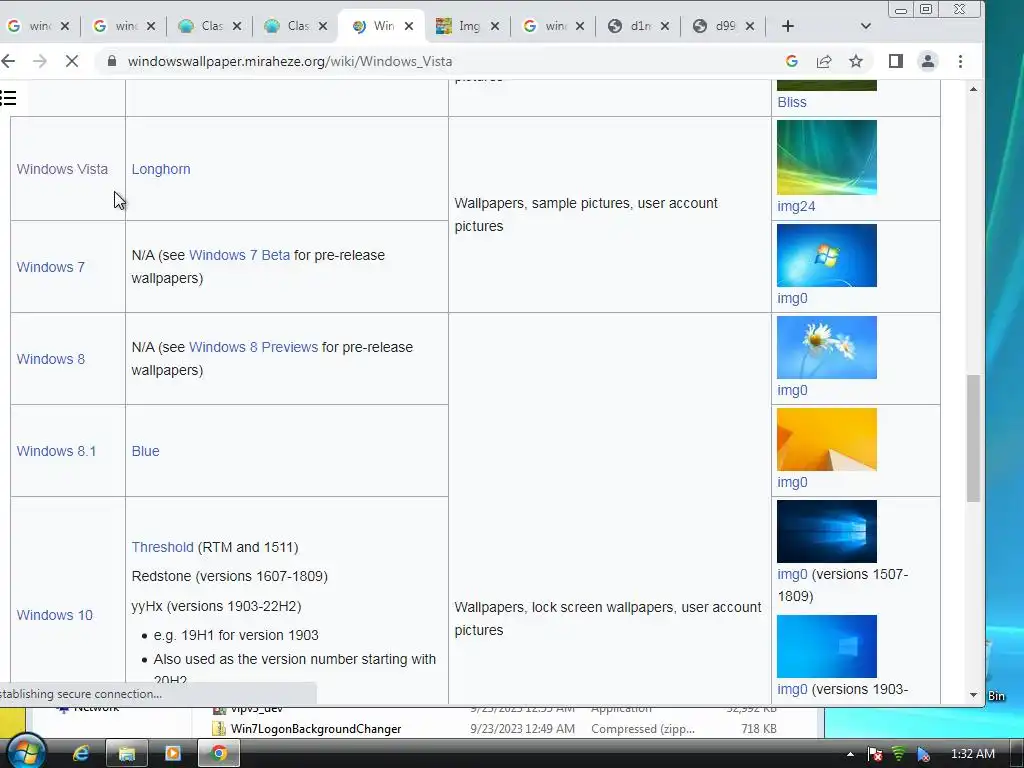Open the Windows 8.1 link
This screenshot has height=768, width=1024.
(x=56, y=451)
